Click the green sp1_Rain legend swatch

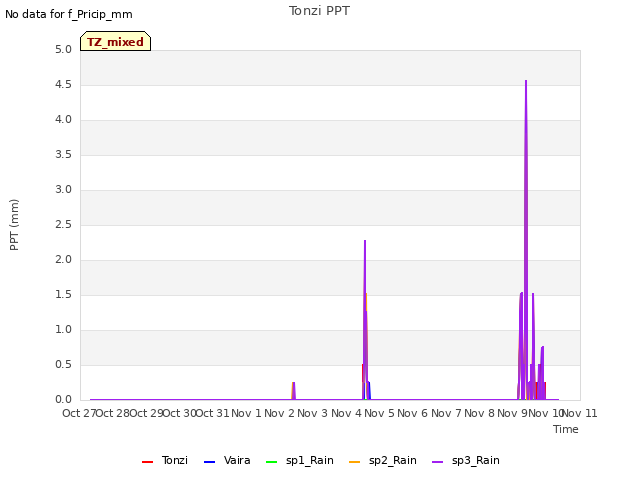[x=271, y=462]
